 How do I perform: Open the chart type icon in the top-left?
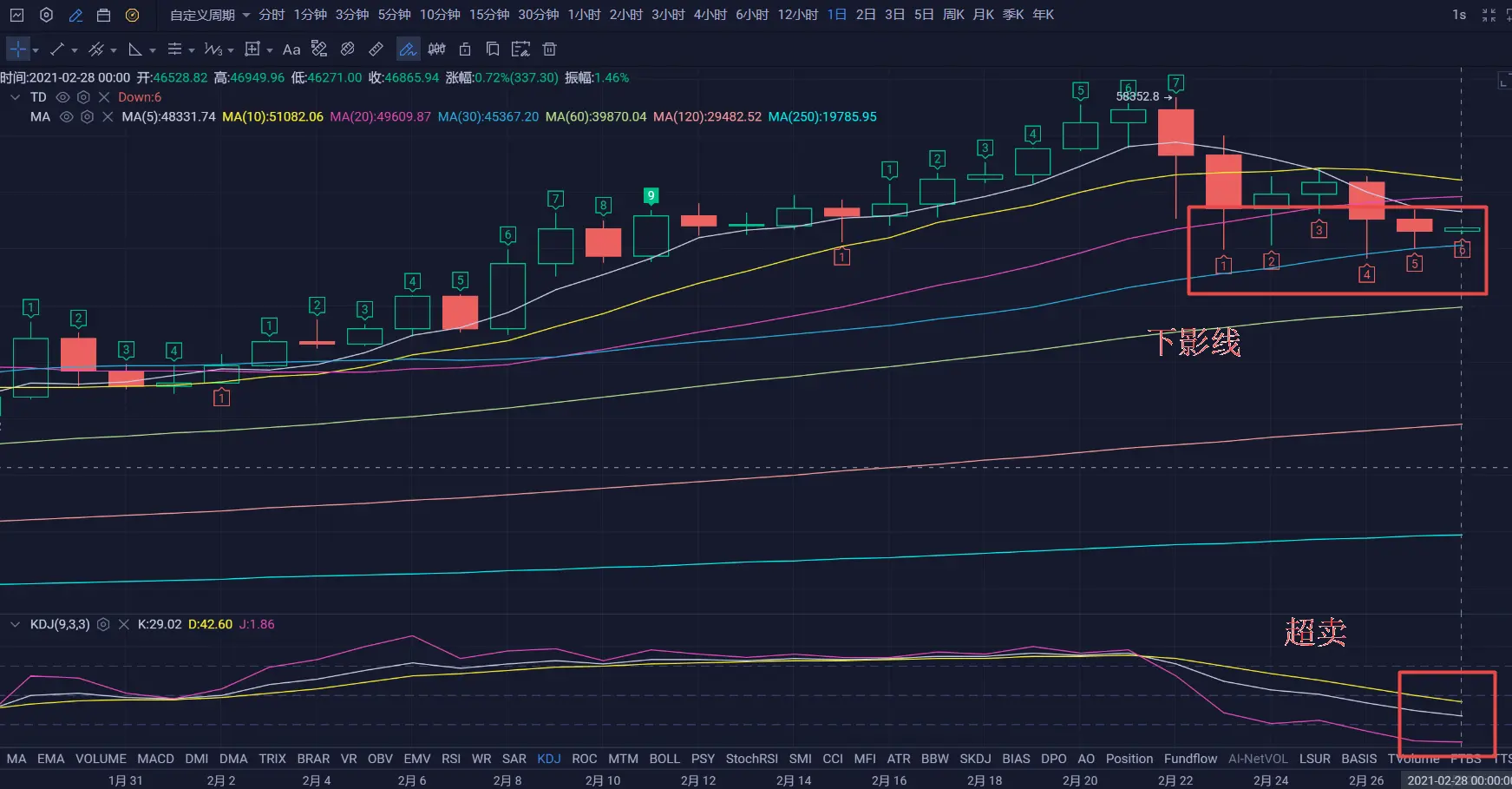16,15
